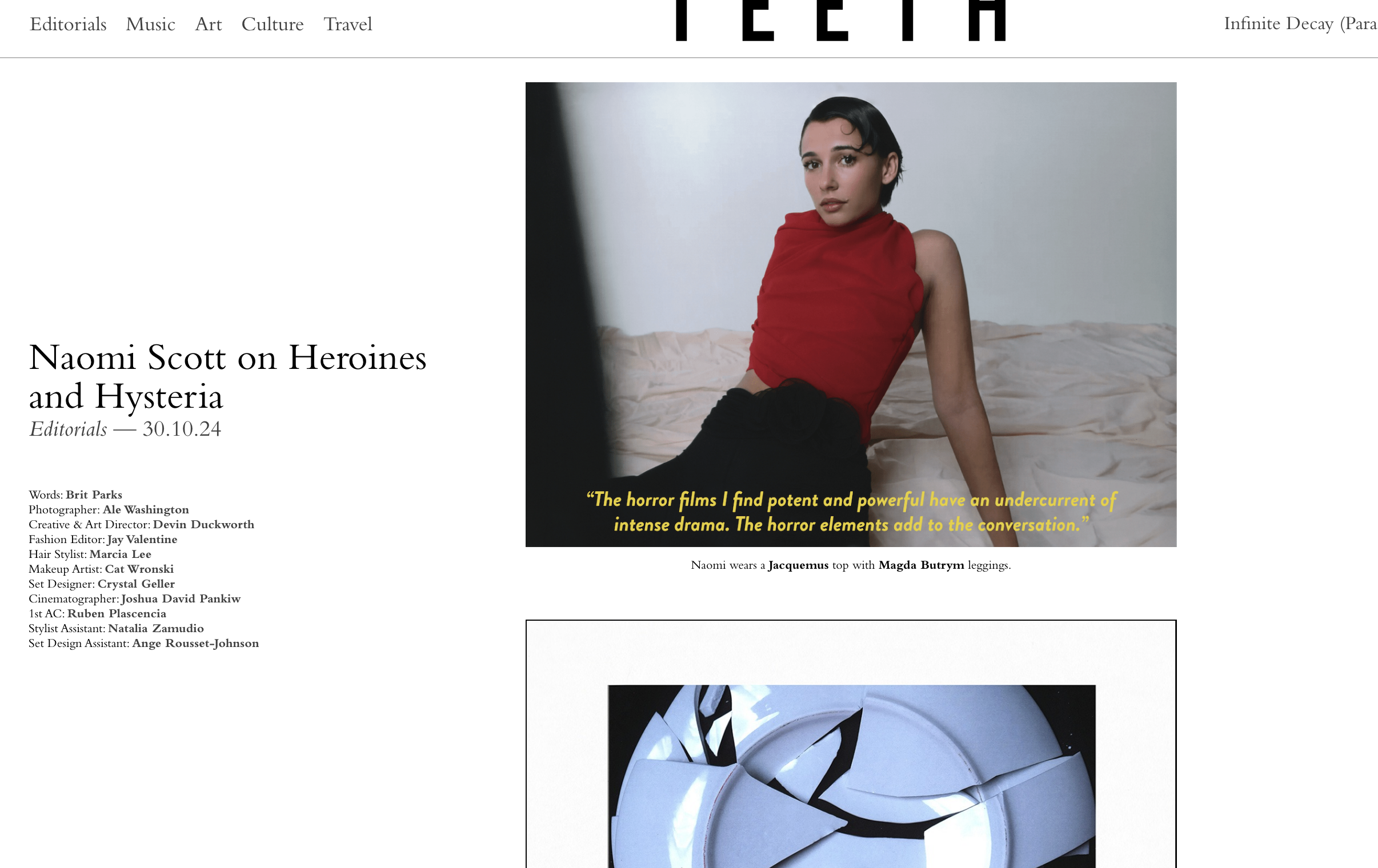This screenshot has height=868, width=1378.
Task: Select photographer Ale Washington credit
Action: point(146,510)
